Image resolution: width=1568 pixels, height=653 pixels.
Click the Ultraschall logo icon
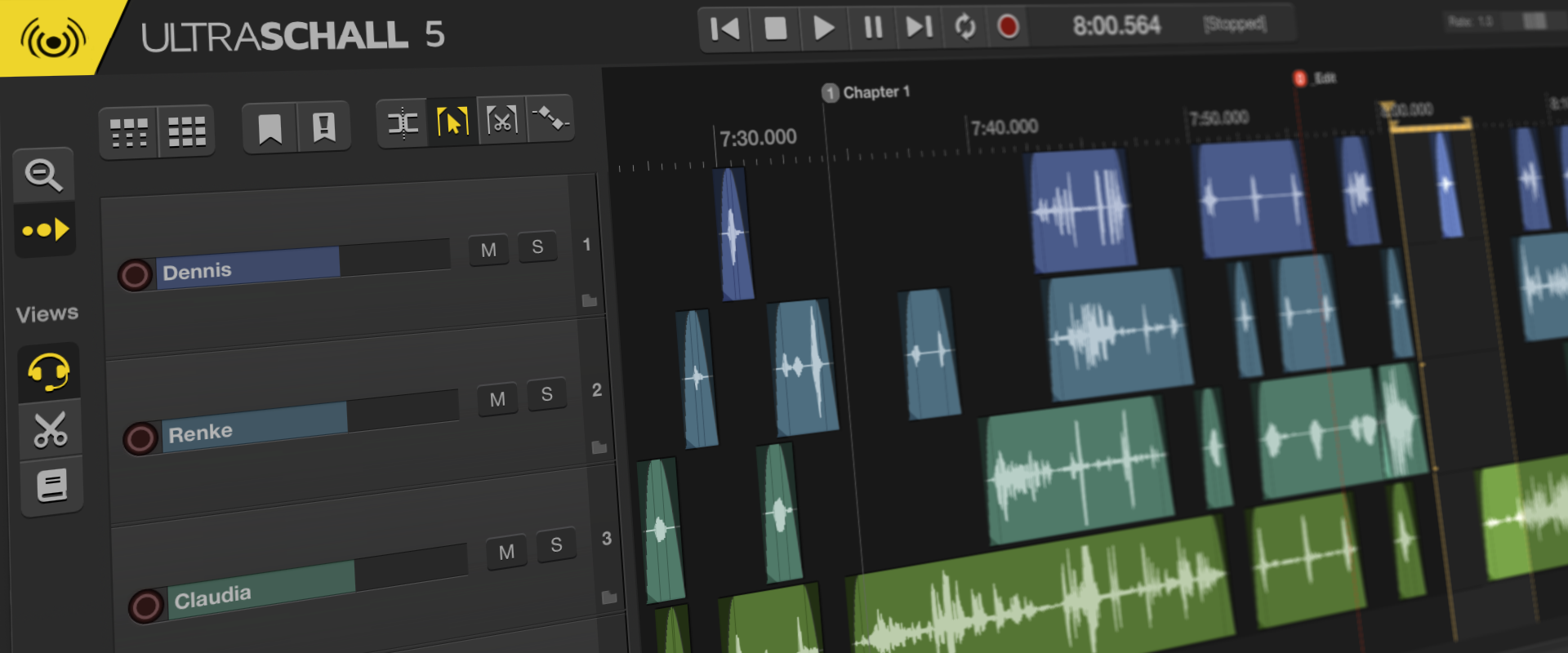(x=52, y=38)
